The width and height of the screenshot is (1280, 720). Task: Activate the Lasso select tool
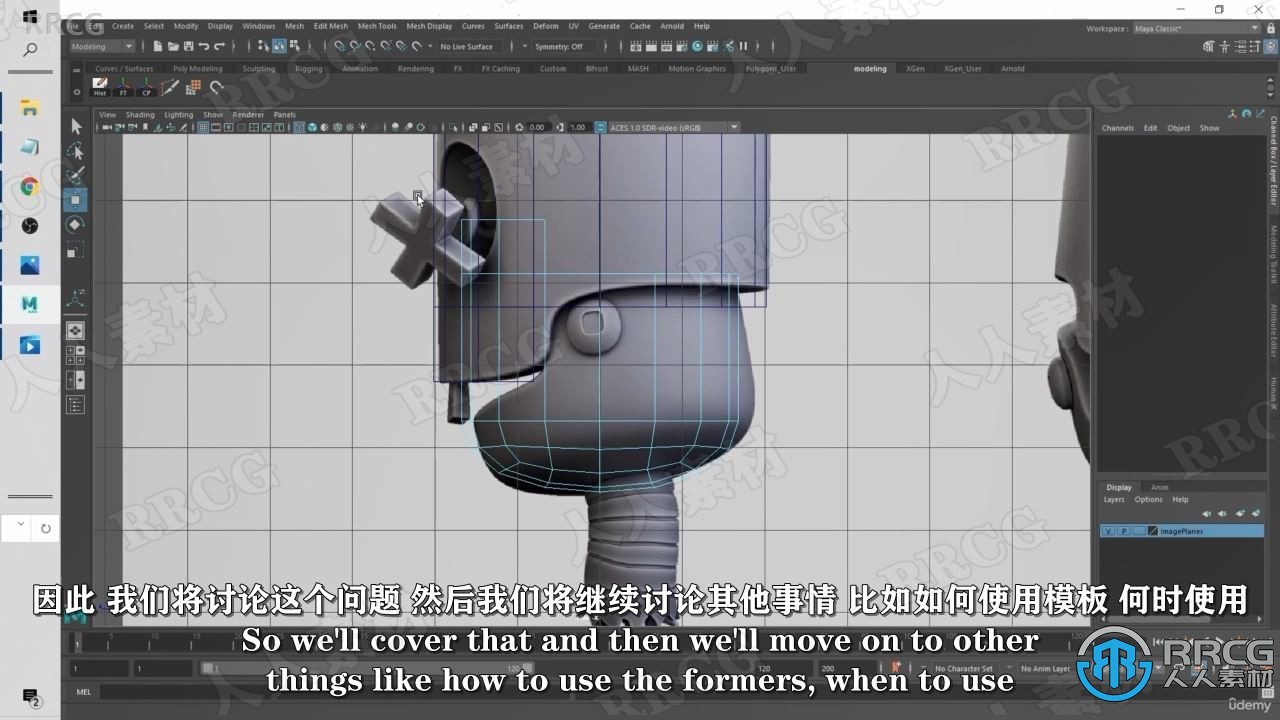point(75,151)
